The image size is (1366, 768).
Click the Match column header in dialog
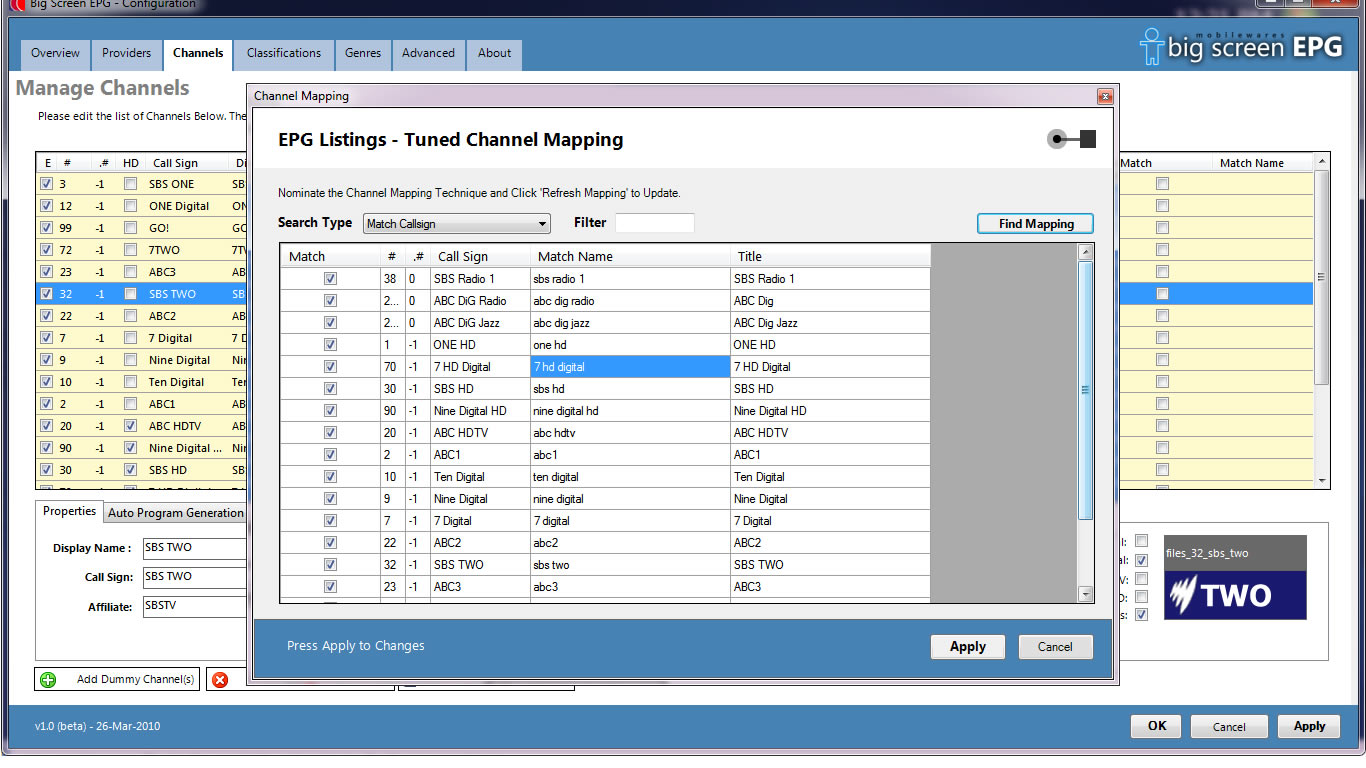pos(330,257)
